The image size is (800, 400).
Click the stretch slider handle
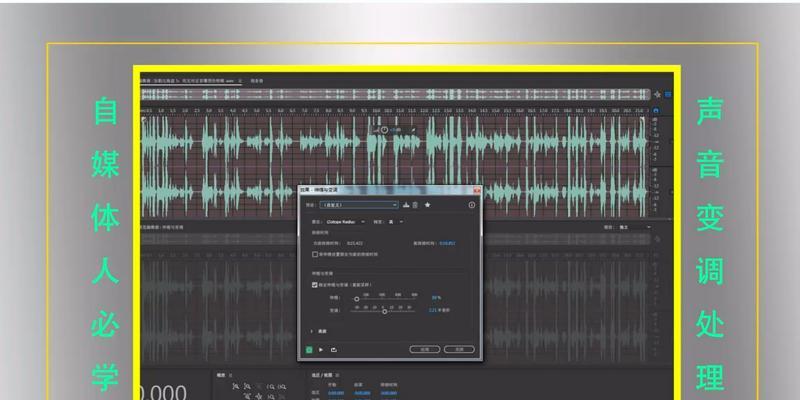tap(357, 299)
